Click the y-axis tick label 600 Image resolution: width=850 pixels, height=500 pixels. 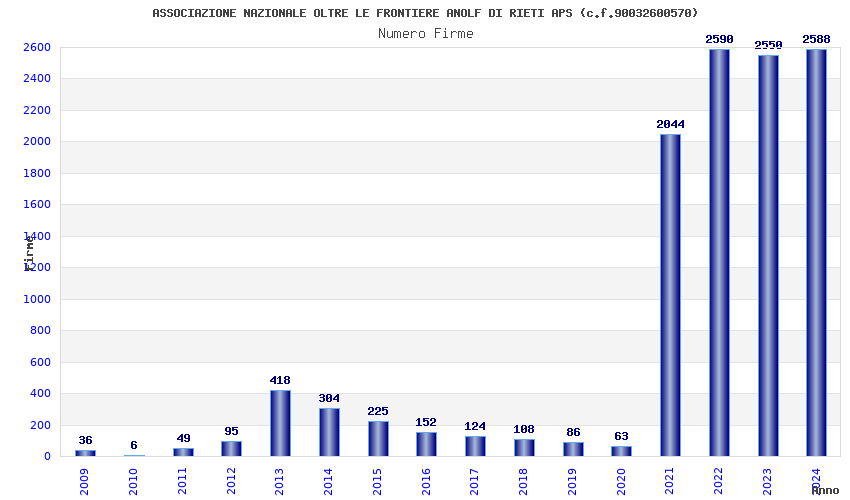(41, 362)
